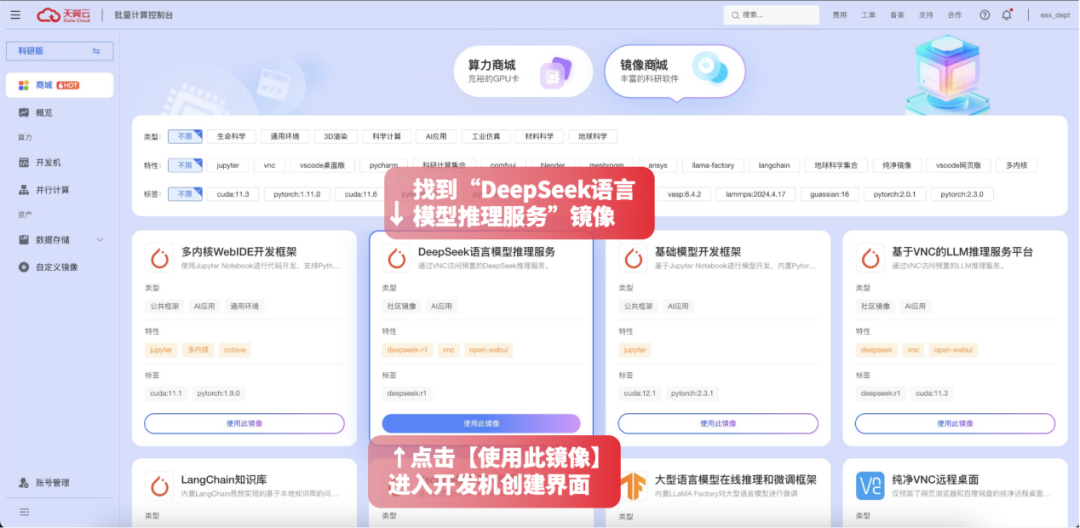The width and height of the screenshot is (1080, 528).
Task: Click the GPU chip icon in 算力商城
Action: click(x=555, y=71)
